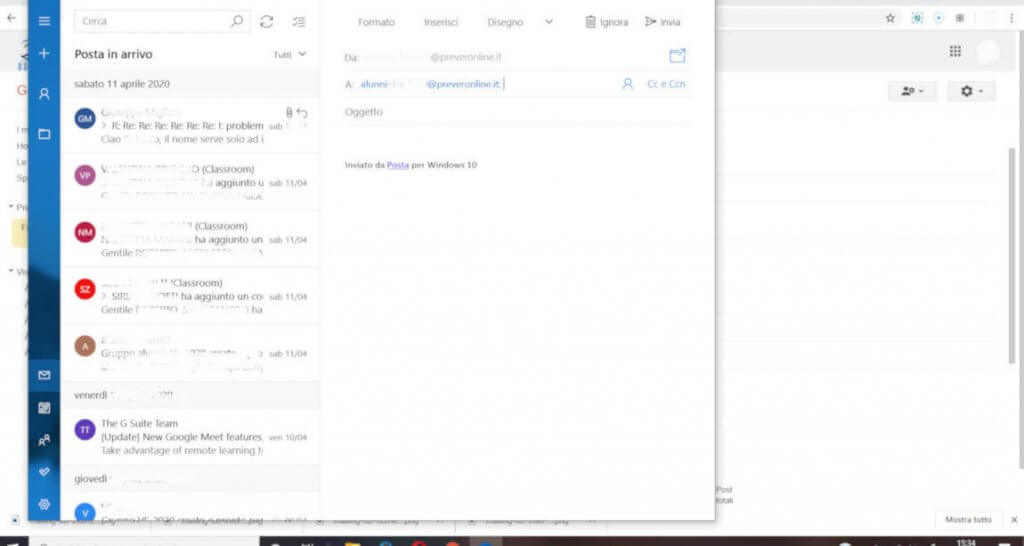
Task: Switch to Calendar from the sidebar
Action: [x=44, y=407]
